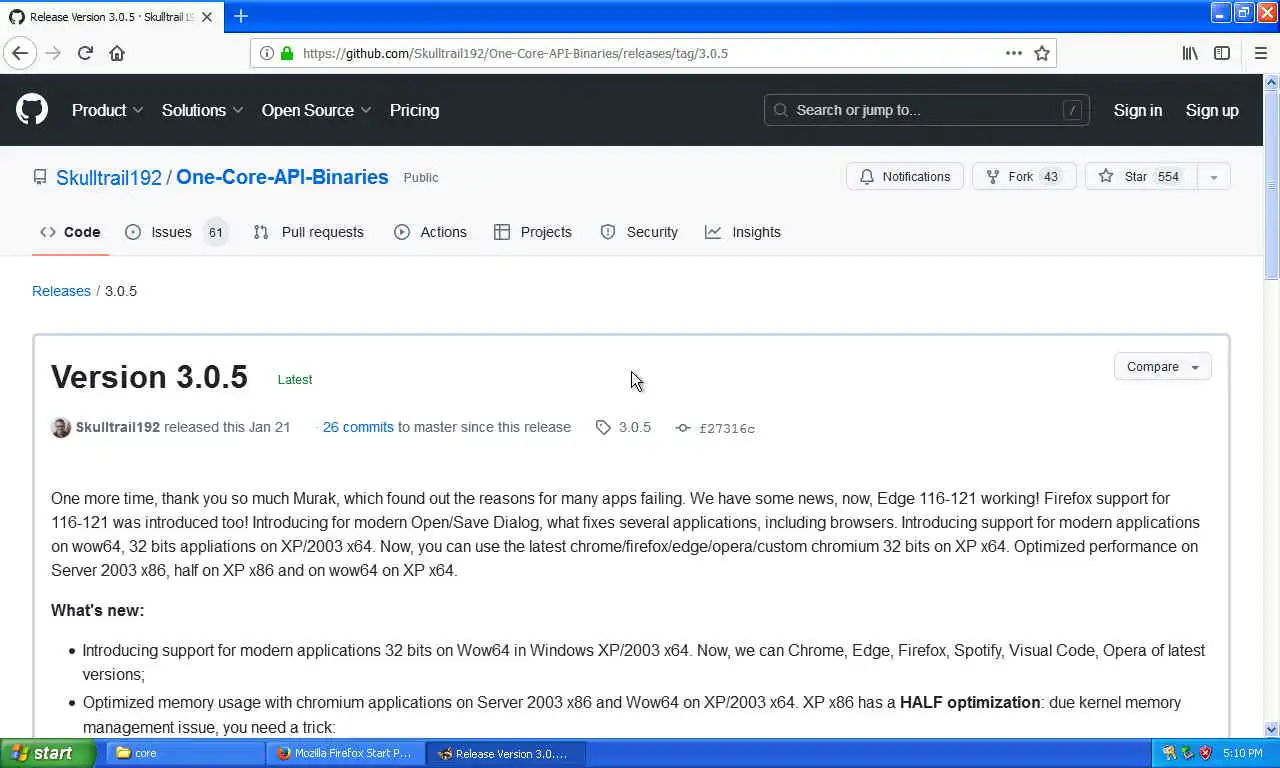Toggle the Firefox sidebar icon
The width and height of the screenshot is (1280, 768).
pos(1222,53)
